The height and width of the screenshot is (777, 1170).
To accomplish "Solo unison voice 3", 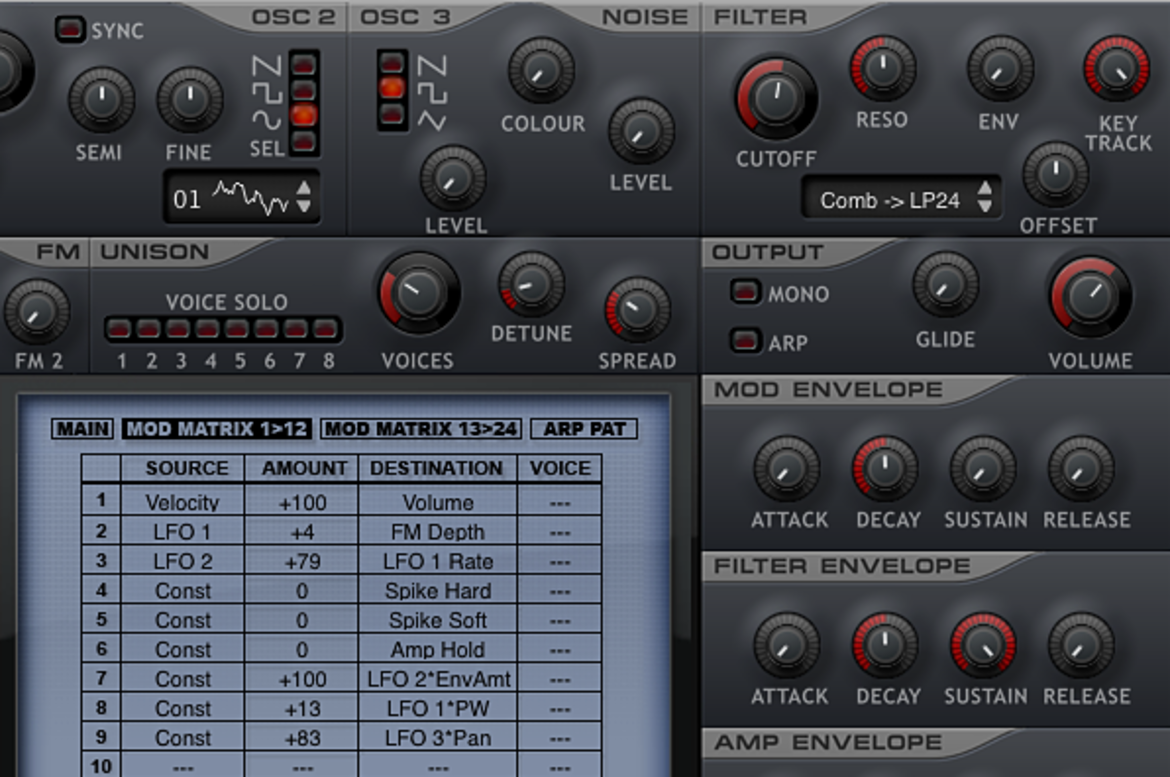I will pos(178,328).
